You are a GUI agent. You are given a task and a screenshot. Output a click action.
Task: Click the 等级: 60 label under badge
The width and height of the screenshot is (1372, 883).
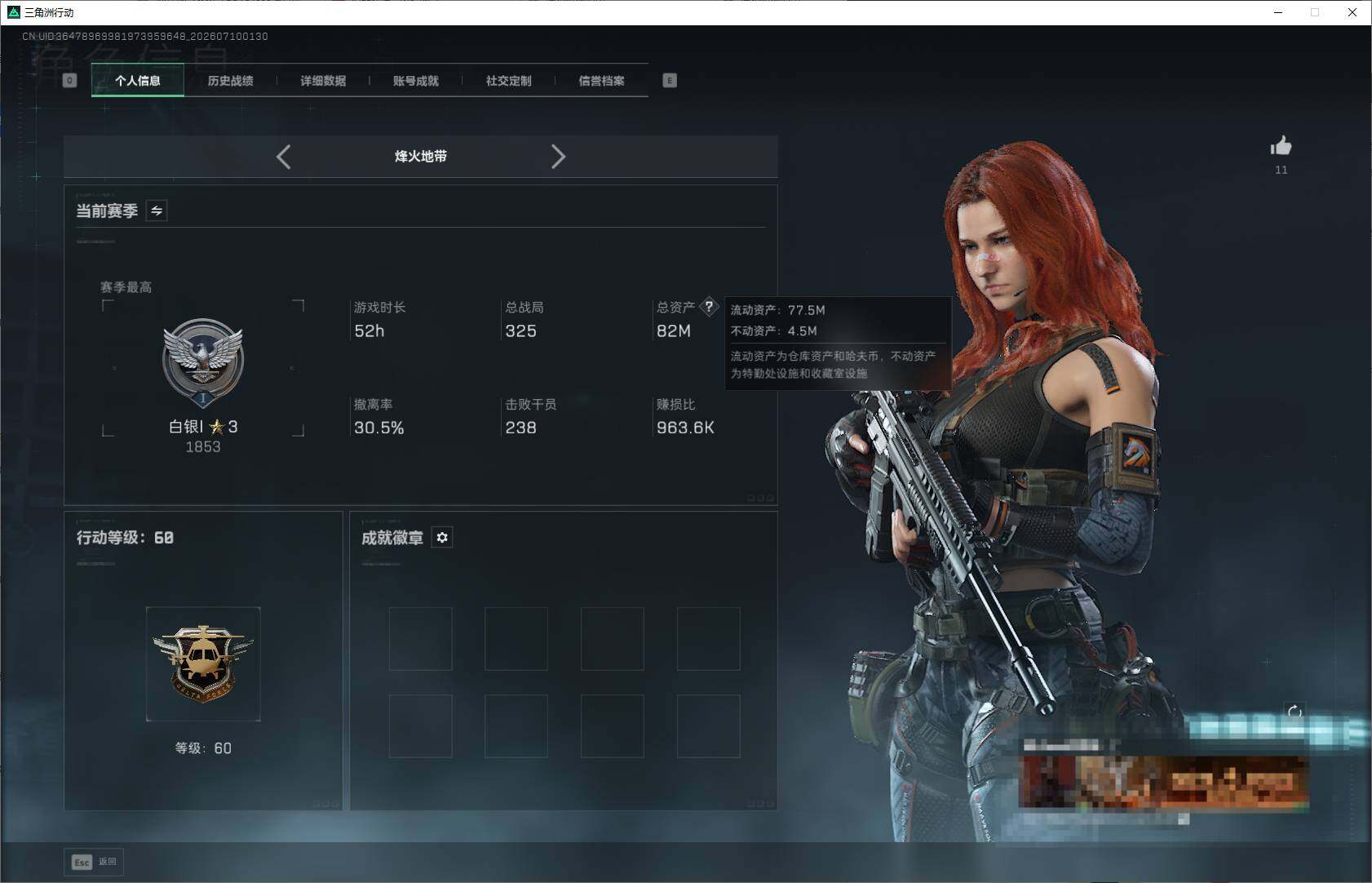coord(203,748)
